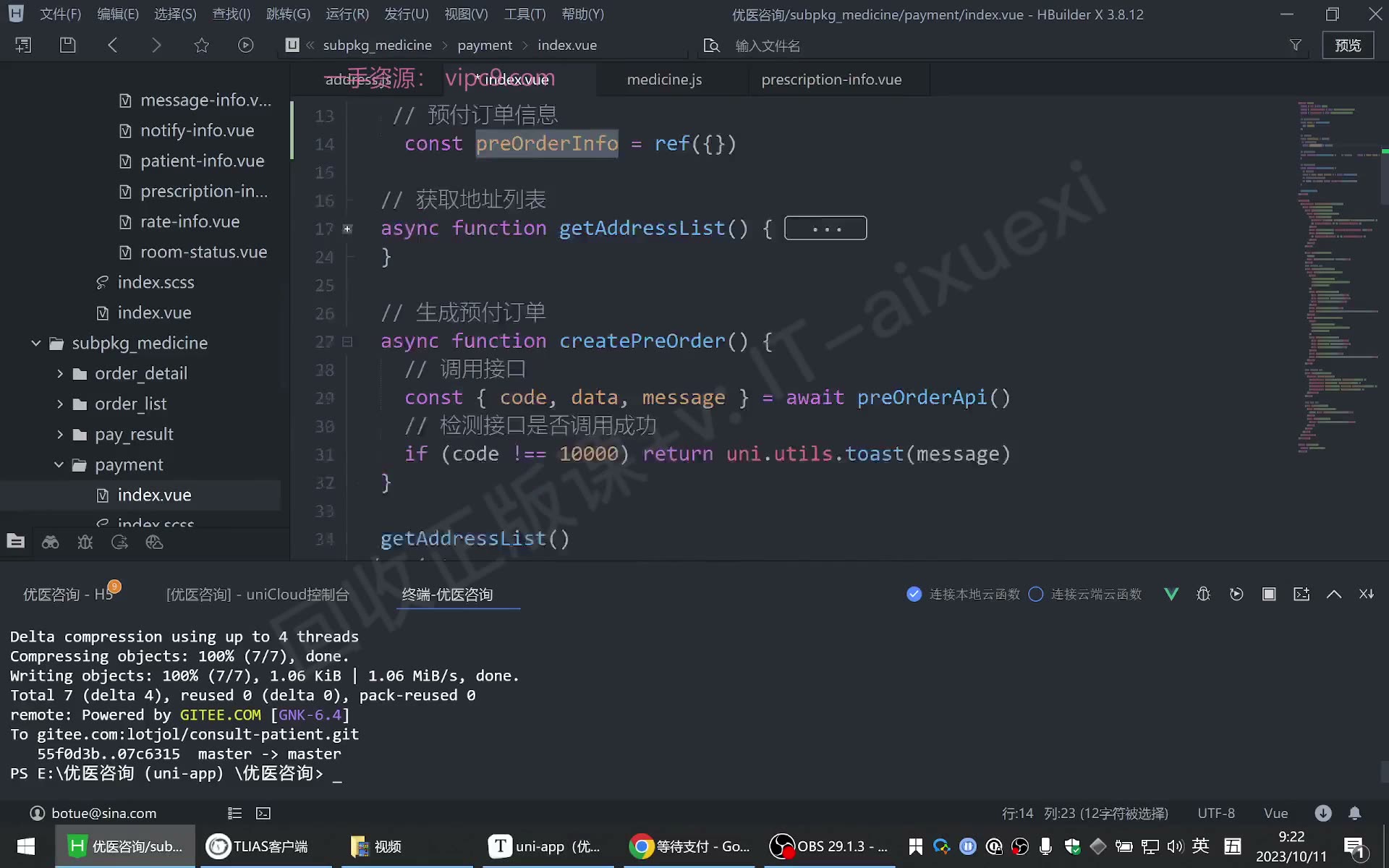The image size is (1389, 868).
Task: Click the 预览 preview button
Action: (1348, 45)
